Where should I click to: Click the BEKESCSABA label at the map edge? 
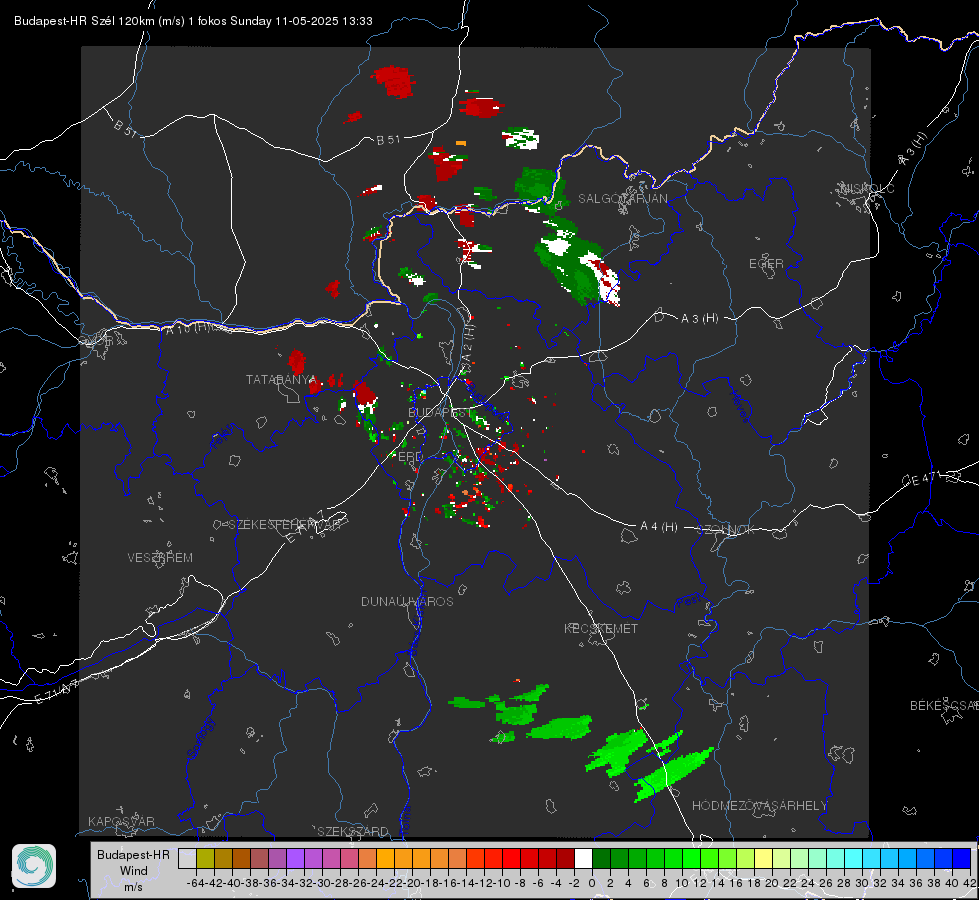tap(944, 706)
